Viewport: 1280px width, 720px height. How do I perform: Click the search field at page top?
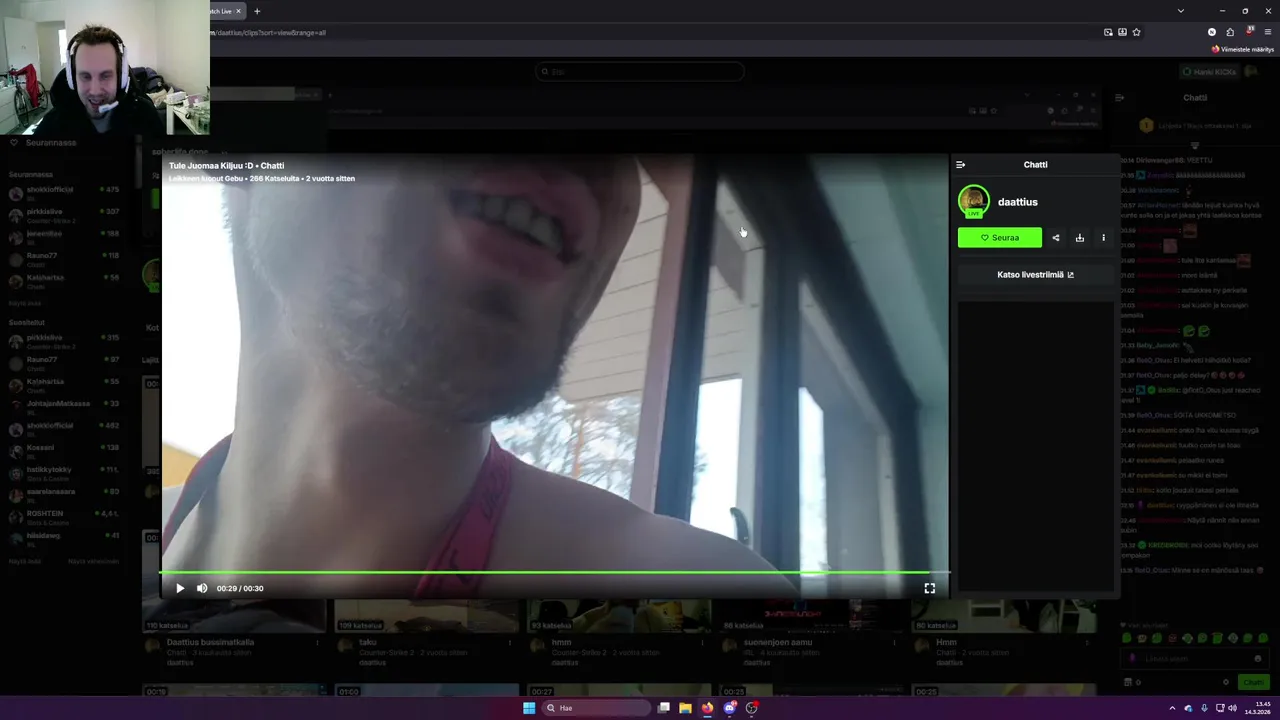click(x=640, y=71)
